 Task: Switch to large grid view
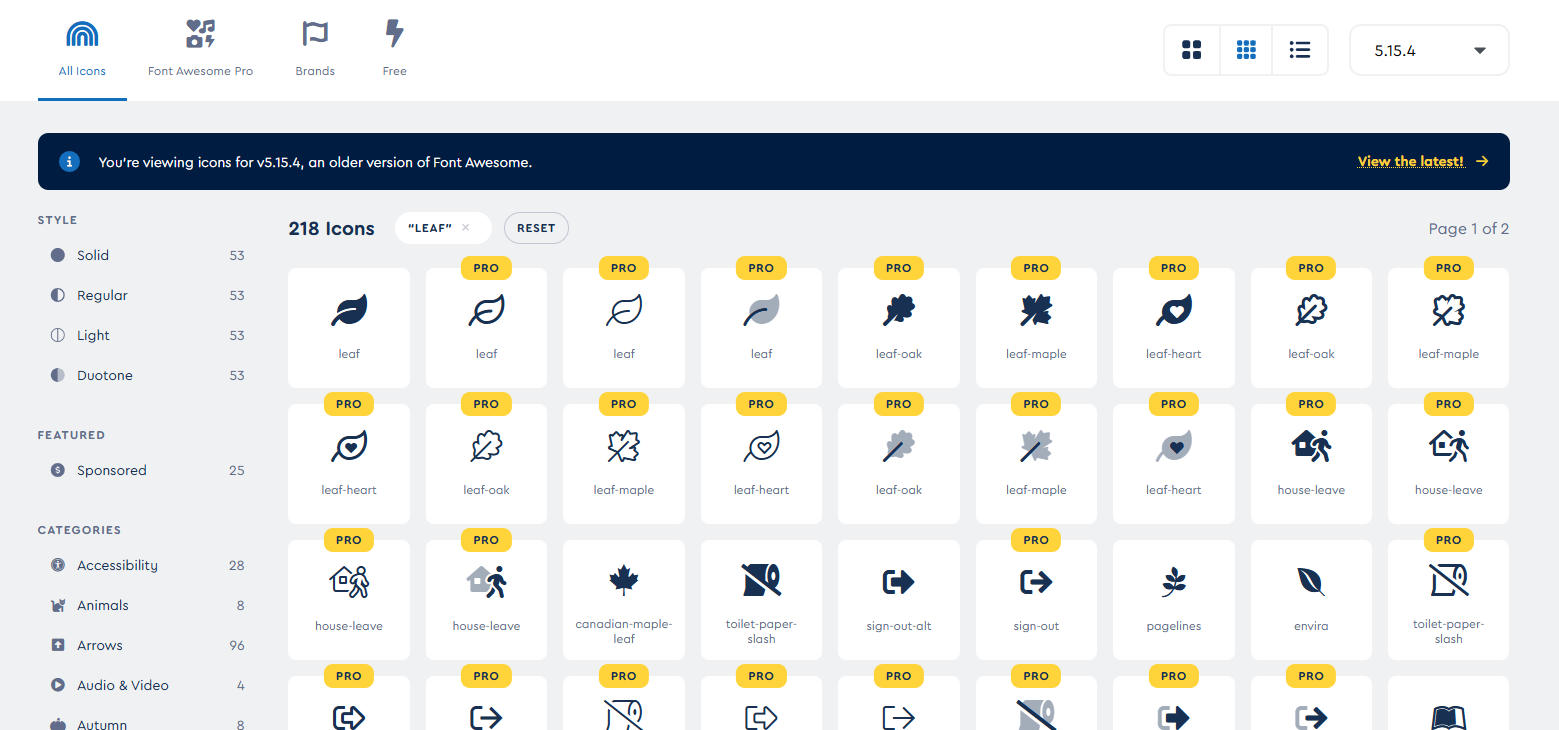tap(1192, 50)
